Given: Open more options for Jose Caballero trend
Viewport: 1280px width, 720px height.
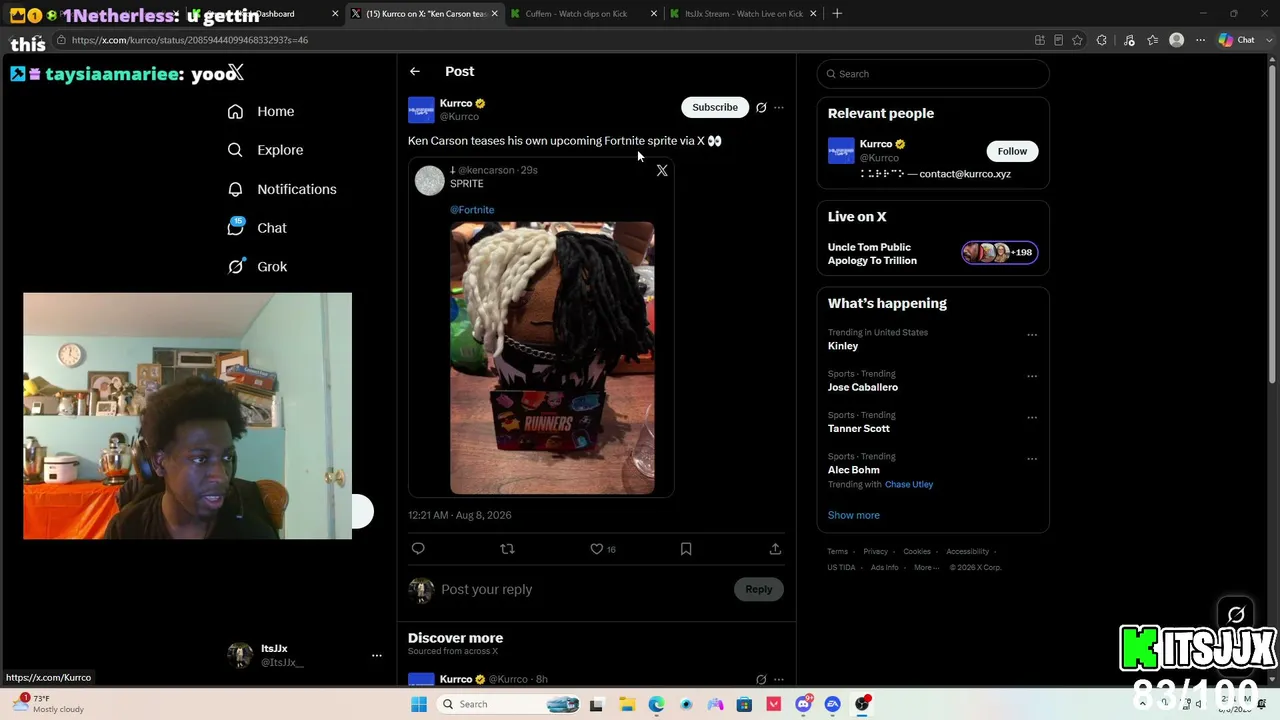Looking at the screenshot, I should (1032, 376).
